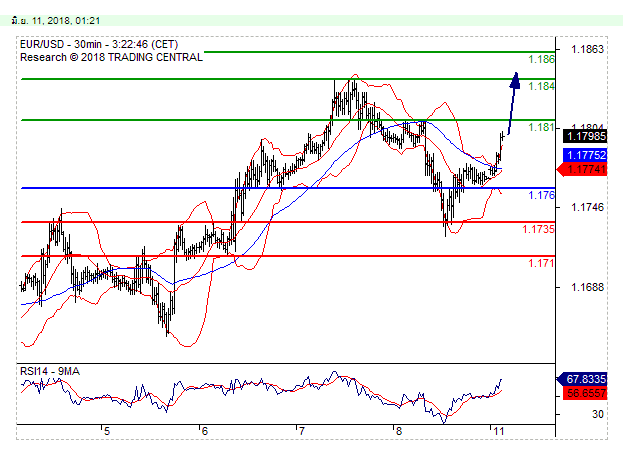Image resolution: width=623 pixels, height=455 pixels.
Task: Click the 1.181 resistance level label
Action: [x=541, y=127]
